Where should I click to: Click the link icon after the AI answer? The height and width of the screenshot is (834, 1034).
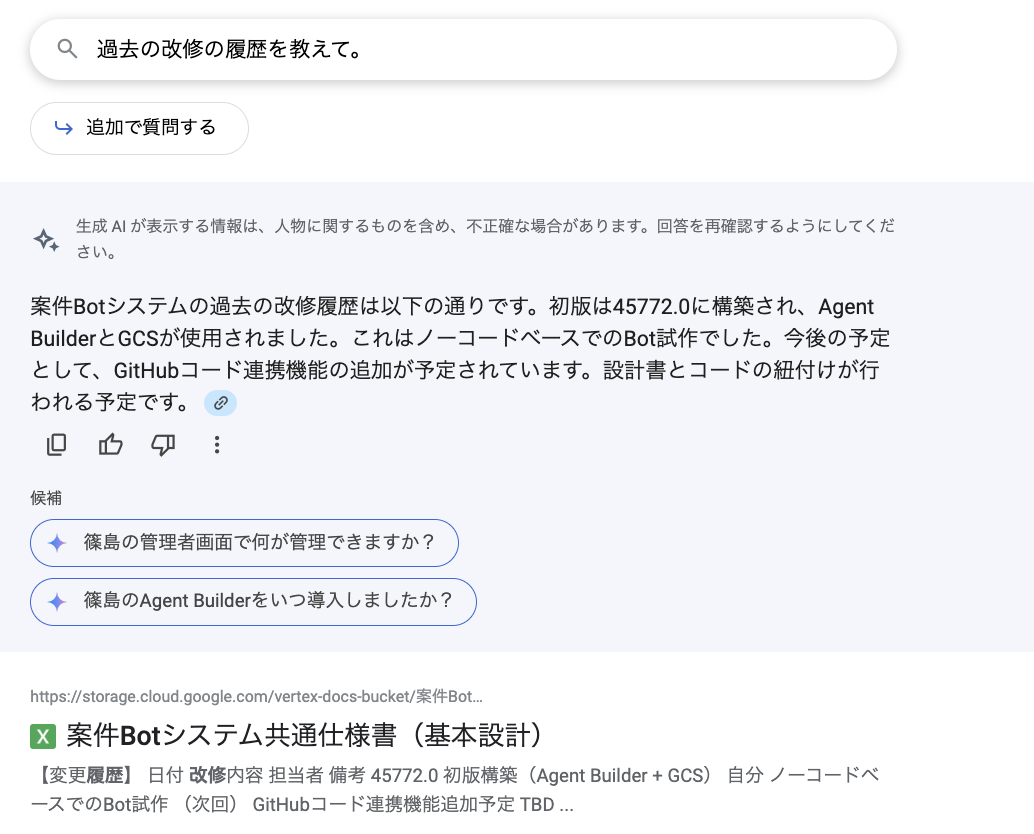220,403
